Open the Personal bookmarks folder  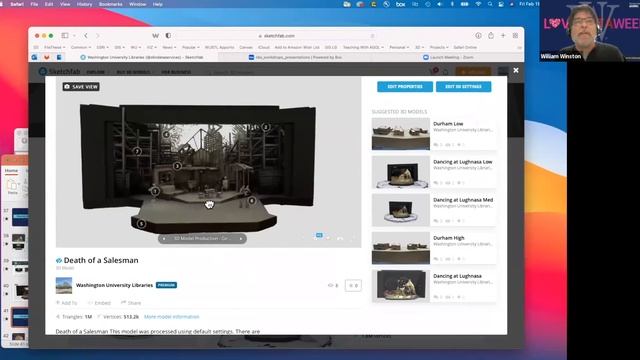(x=399, y=47)
